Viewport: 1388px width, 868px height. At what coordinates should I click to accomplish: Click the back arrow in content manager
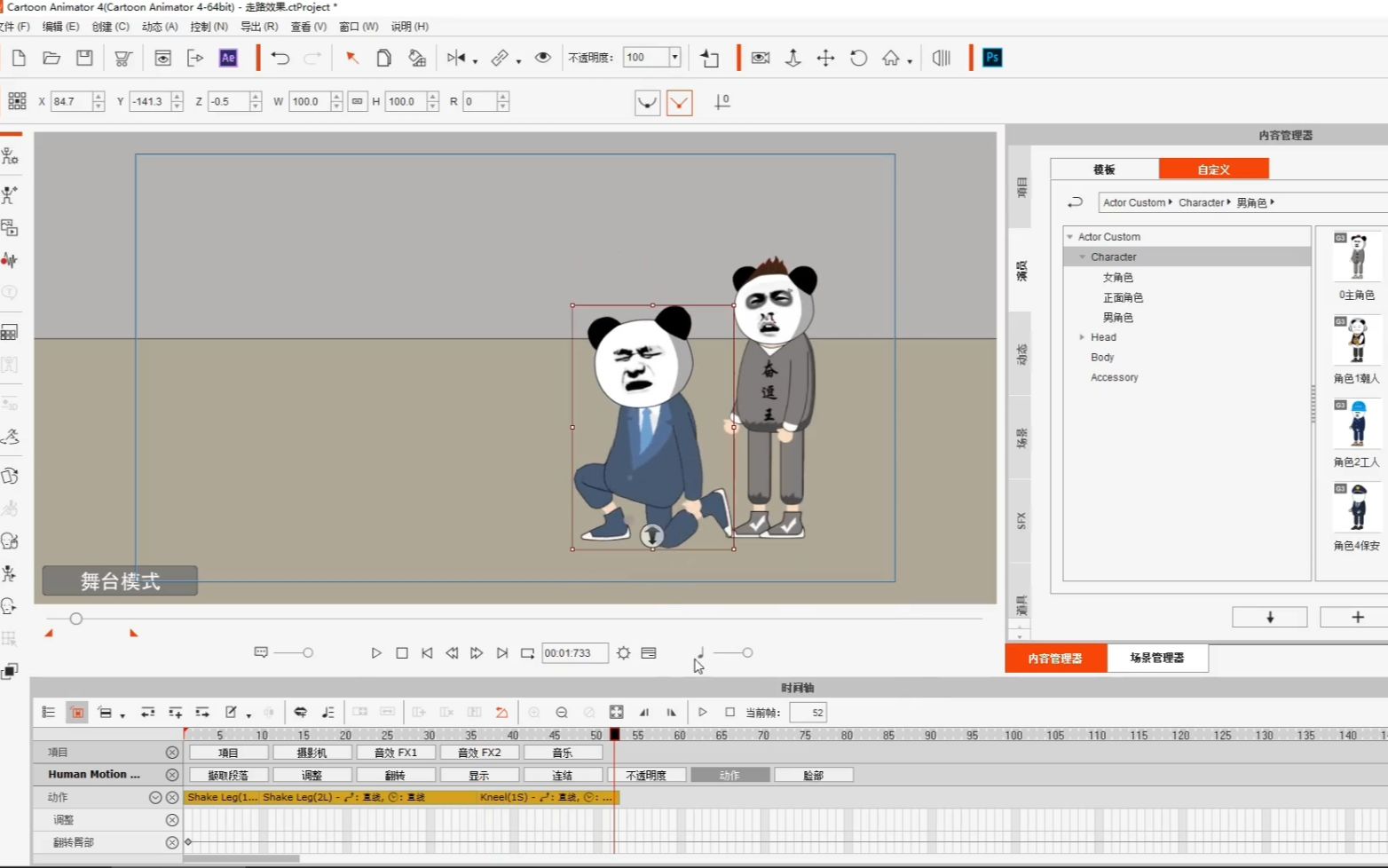(1075, 202)
